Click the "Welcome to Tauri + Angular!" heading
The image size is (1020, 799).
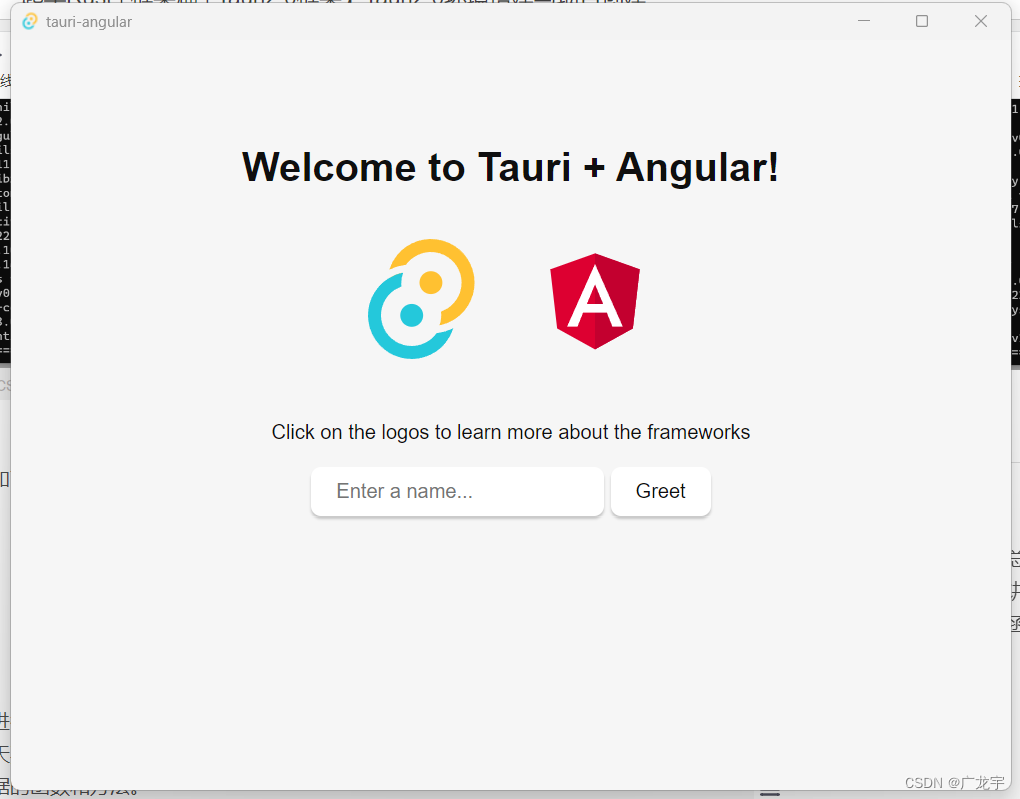click(x=510, y=167)
